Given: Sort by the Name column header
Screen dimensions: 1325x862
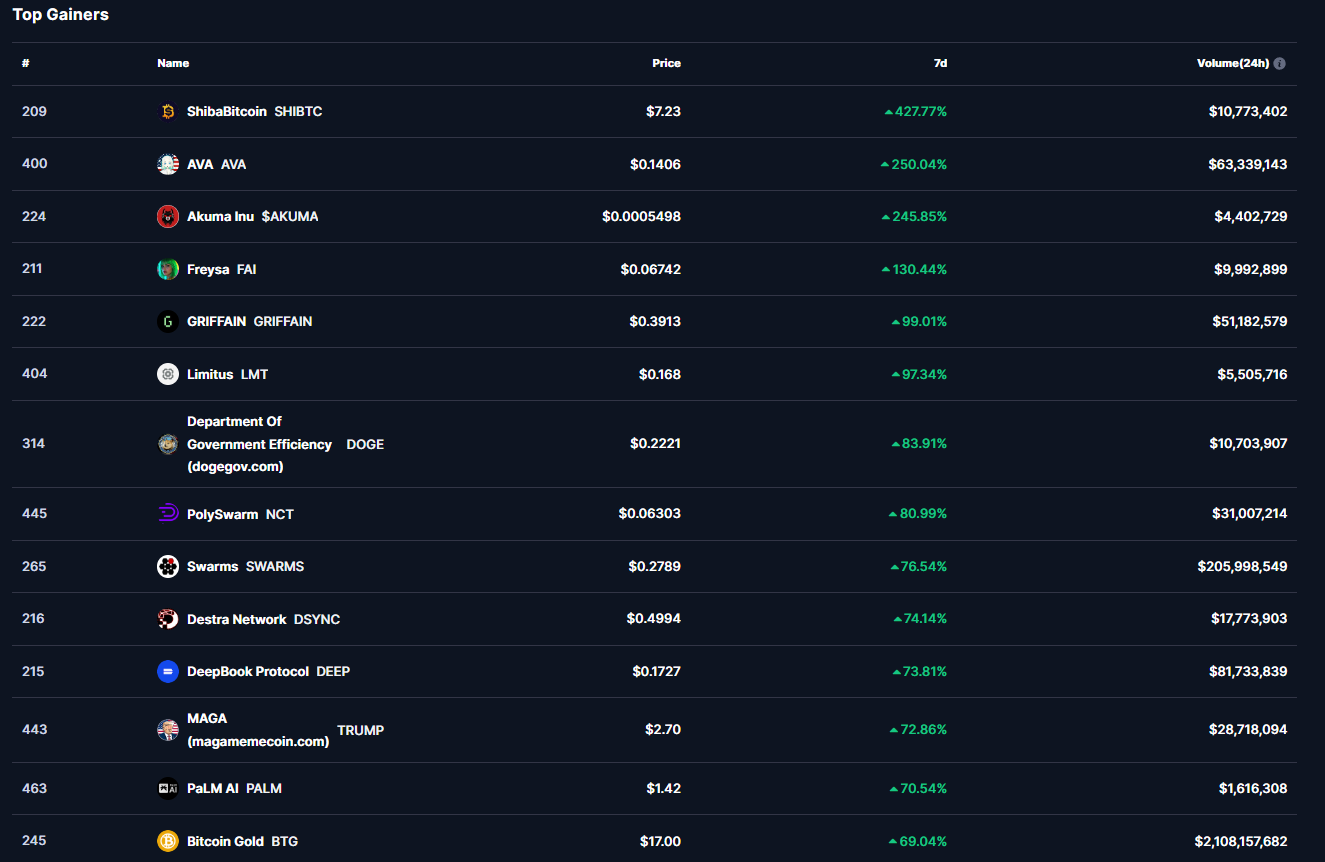Looking at the screenshot, I should (x=173, y=63).
